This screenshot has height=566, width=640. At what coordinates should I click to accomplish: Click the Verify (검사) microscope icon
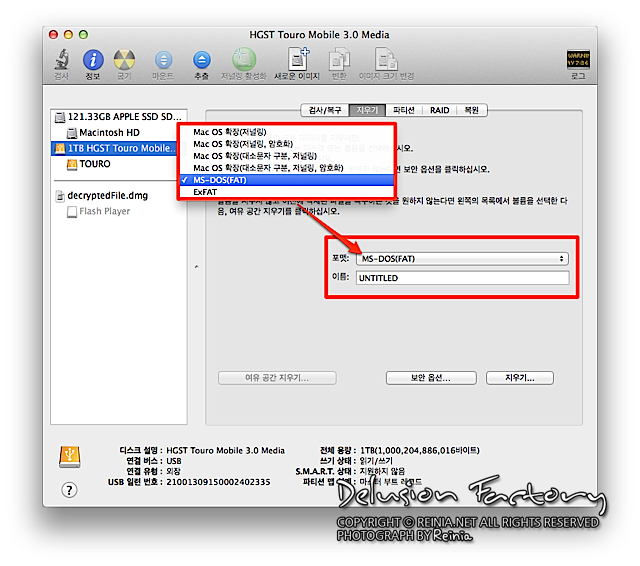(x=61, y=60)
